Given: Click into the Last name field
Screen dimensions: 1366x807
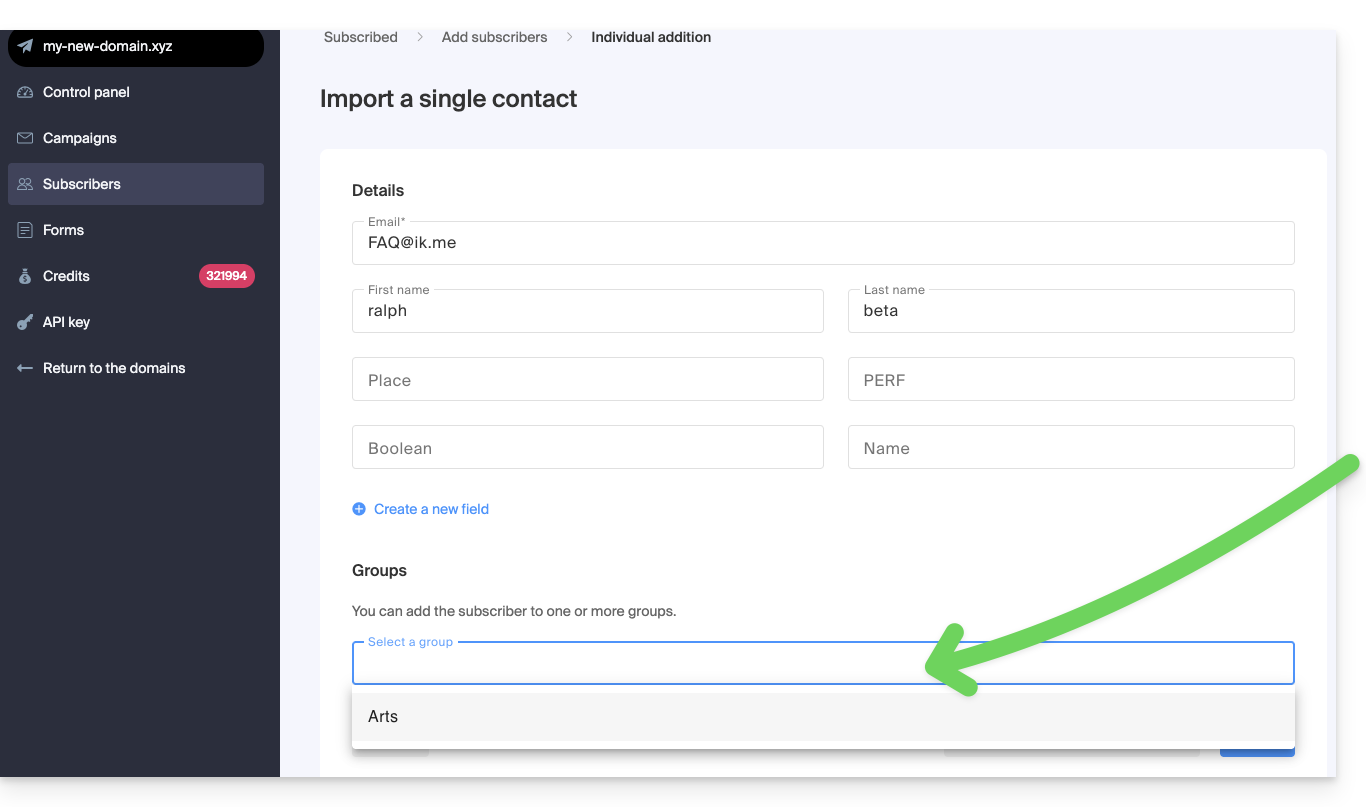Looking at the screenshot, I should click(1070, 311).
